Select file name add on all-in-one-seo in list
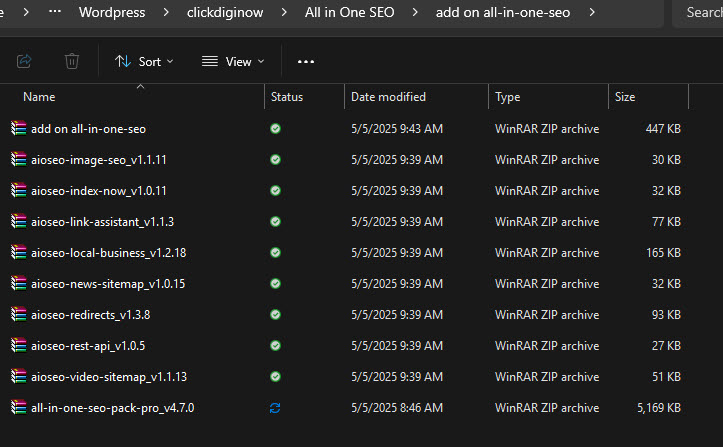Screen dimensions: 723x447 89,129
